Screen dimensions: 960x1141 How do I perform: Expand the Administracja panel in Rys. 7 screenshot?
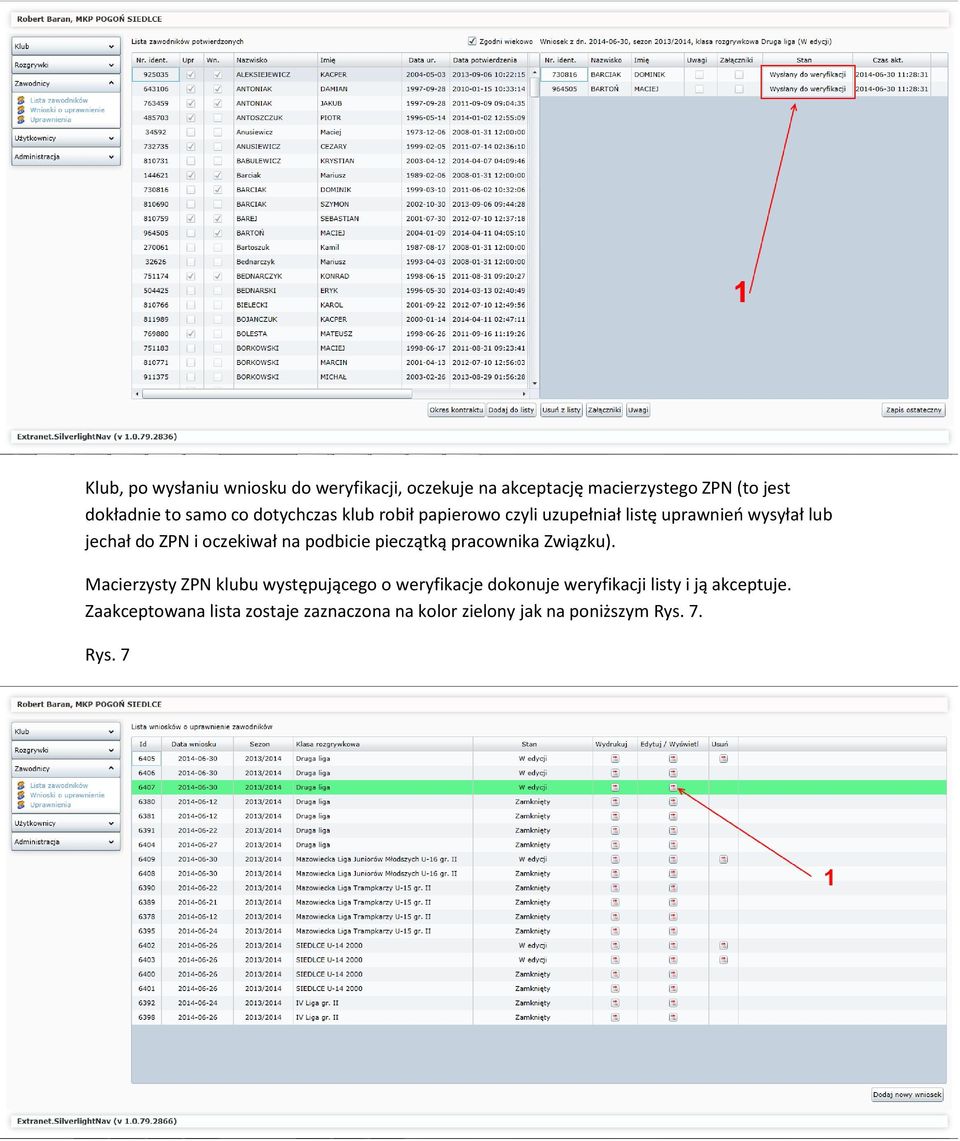tap(66, 842)
